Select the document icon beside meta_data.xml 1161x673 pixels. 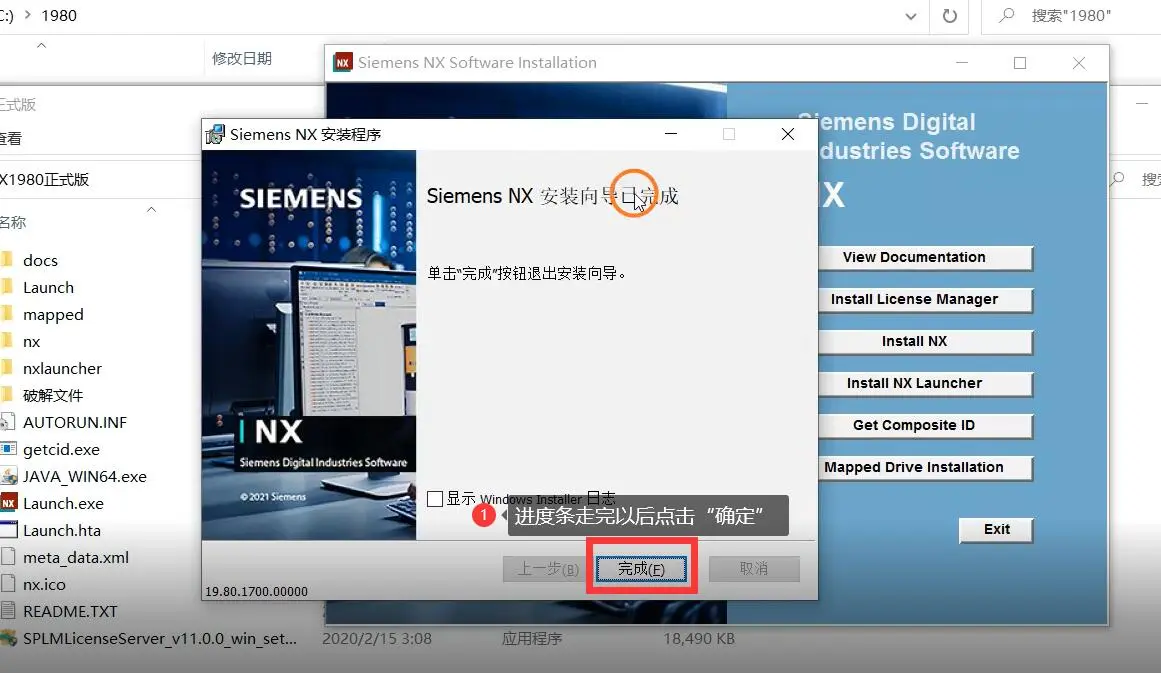coord(8,557)
